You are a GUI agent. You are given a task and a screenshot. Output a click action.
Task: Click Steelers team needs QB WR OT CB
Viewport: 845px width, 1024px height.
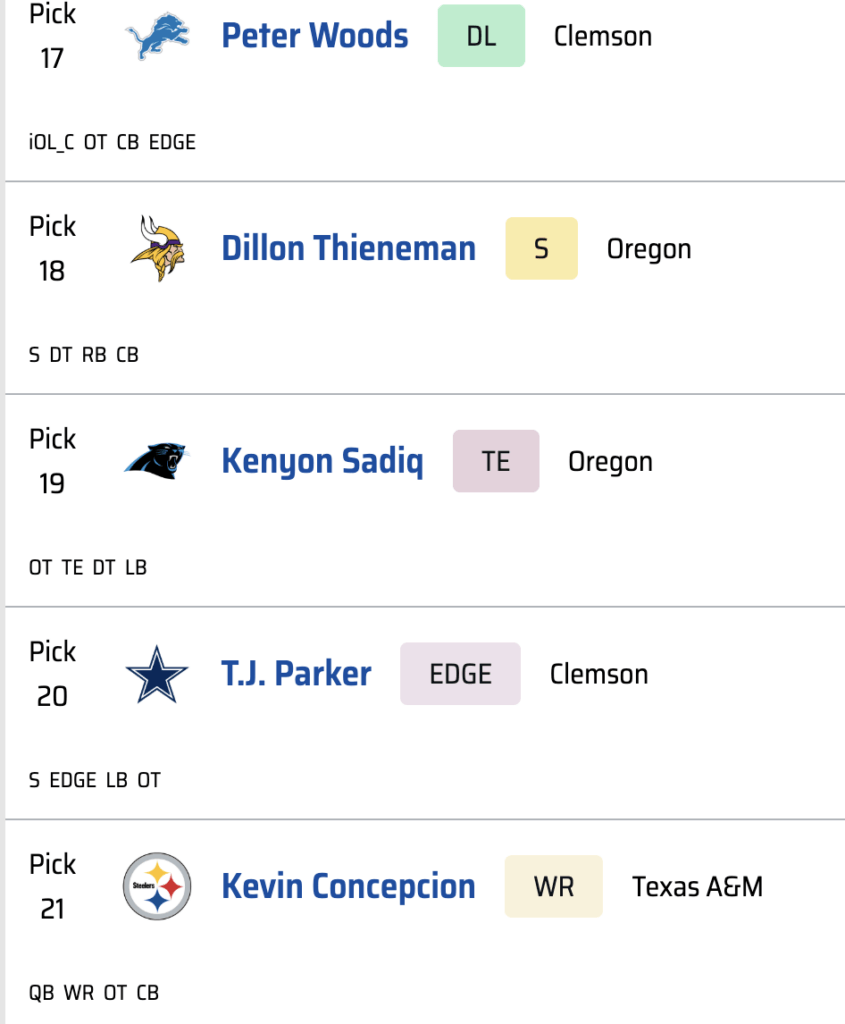pyautogui.click(x=93, y=993)
